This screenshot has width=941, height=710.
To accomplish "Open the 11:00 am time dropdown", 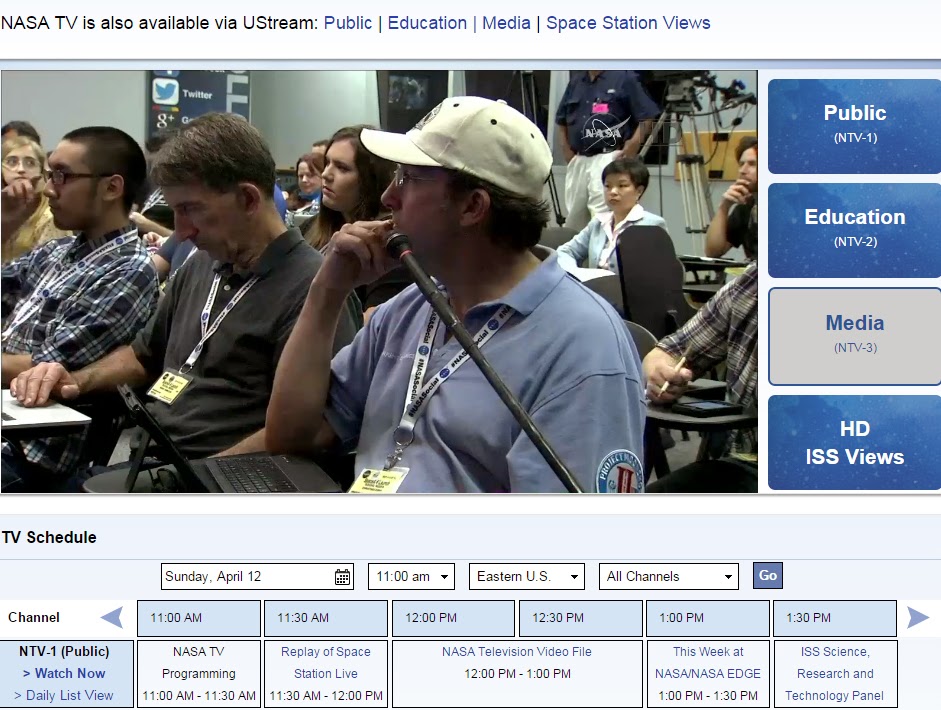I will tap(411, 577).
